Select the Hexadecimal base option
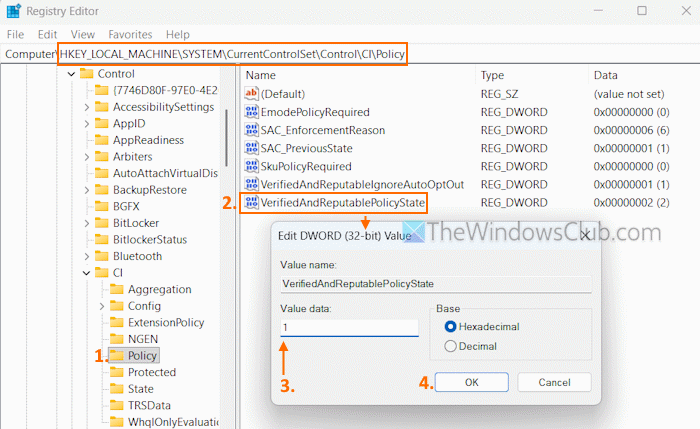The height and width of the screenshot is (429, 700). (x=450, y=327)
